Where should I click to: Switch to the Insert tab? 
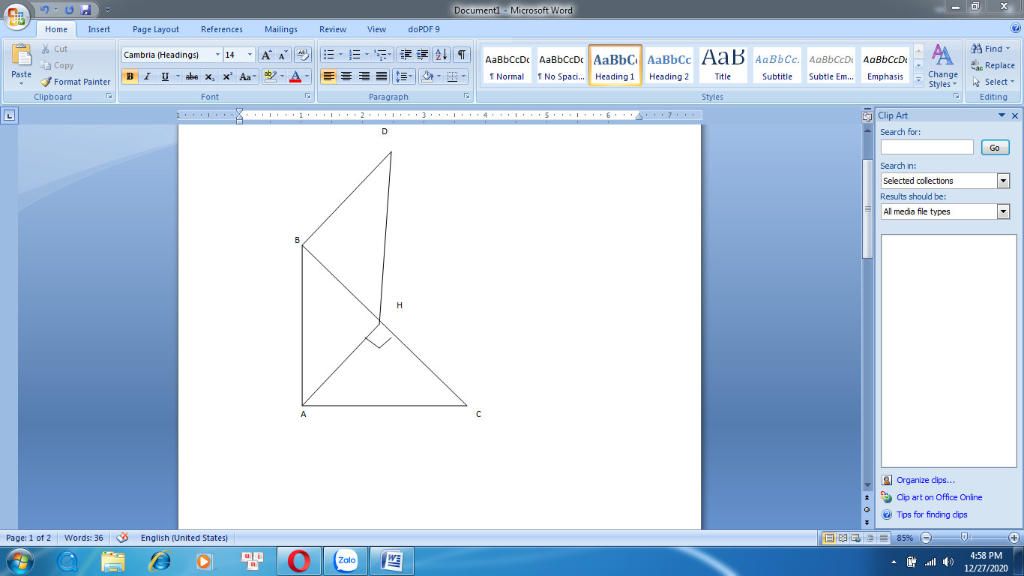(99, 29)
